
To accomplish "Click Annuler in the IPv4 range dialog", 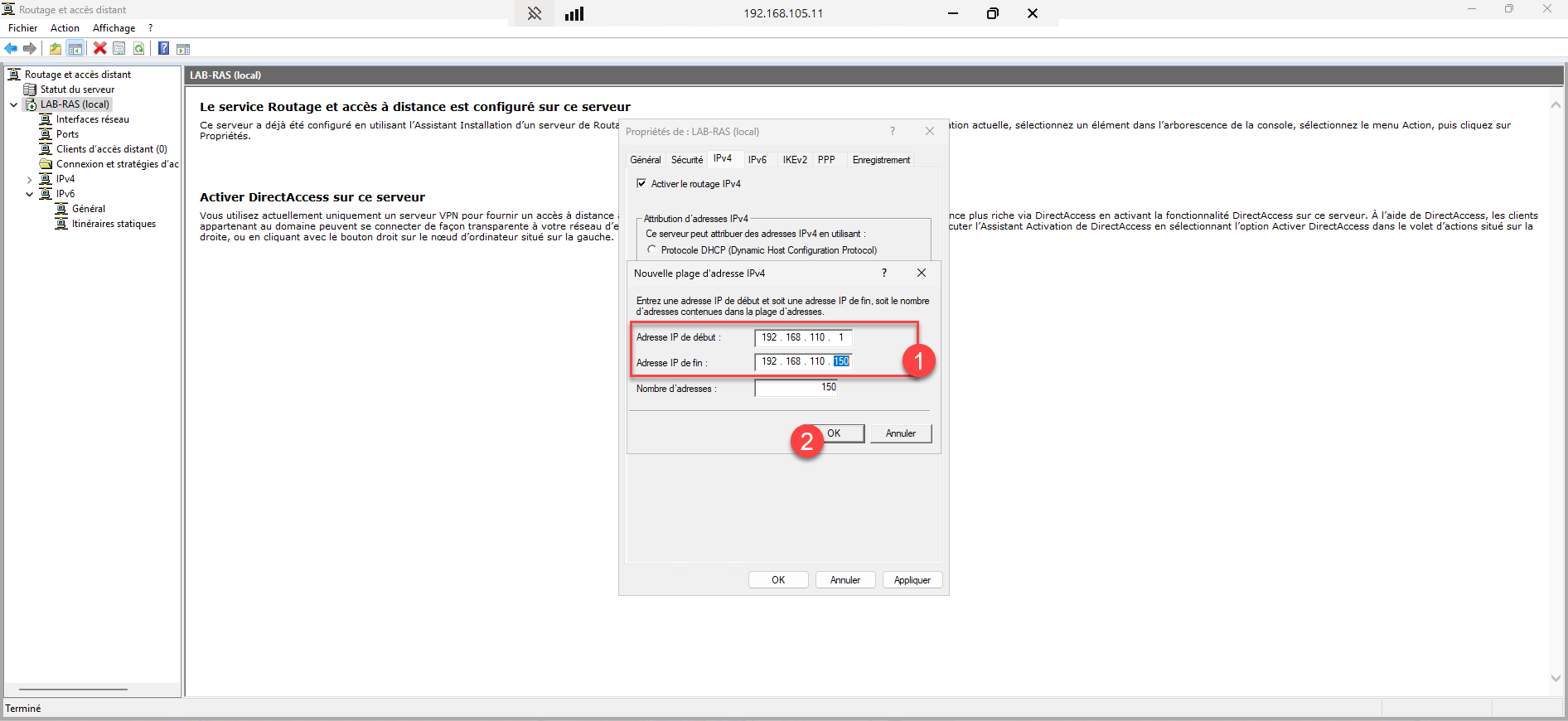I will (900, 433).
